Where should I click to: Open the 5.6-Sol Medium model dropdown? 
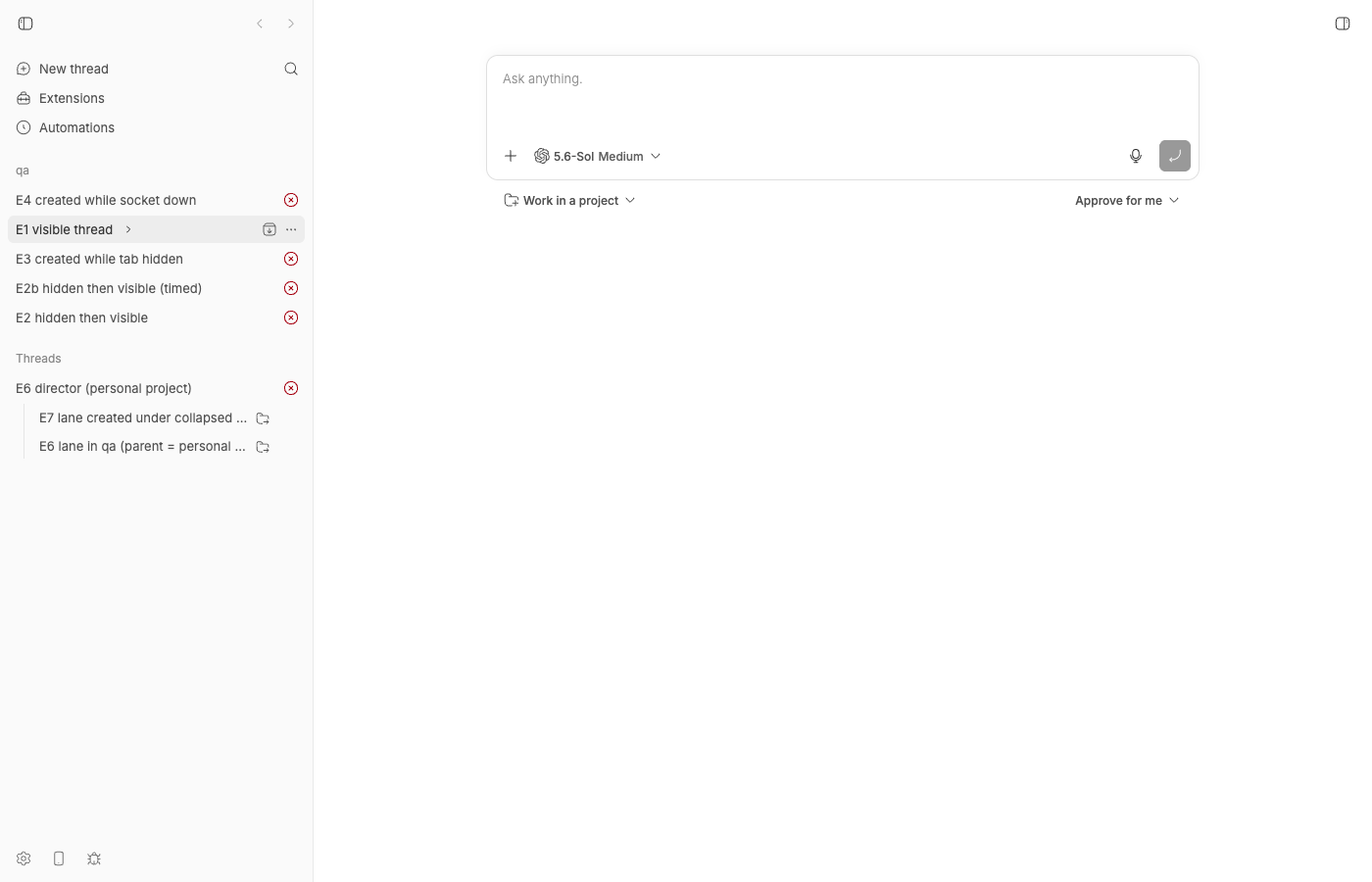point(598,156)
